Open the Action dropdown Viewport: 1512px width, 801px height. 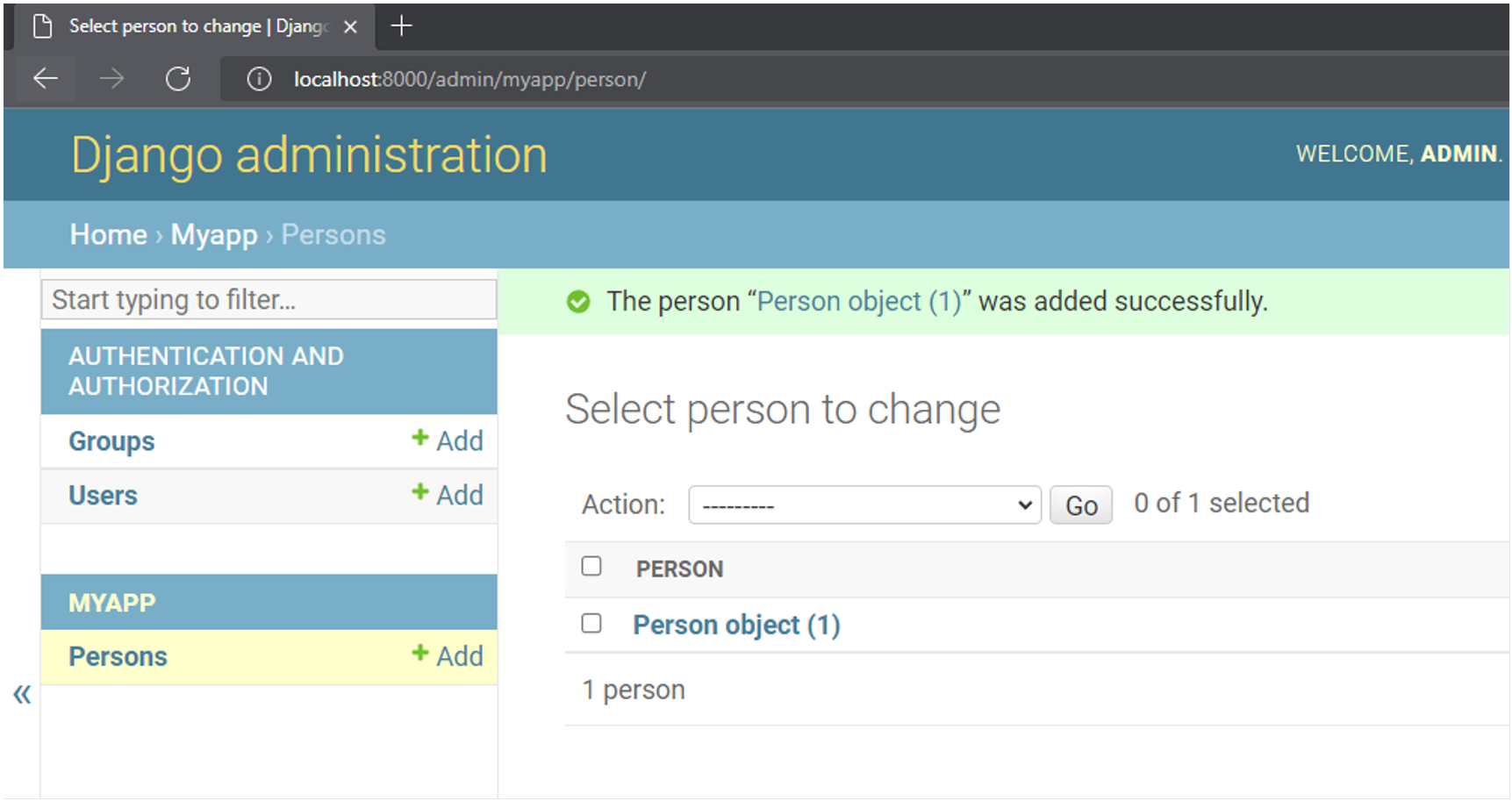pos(864,505)
